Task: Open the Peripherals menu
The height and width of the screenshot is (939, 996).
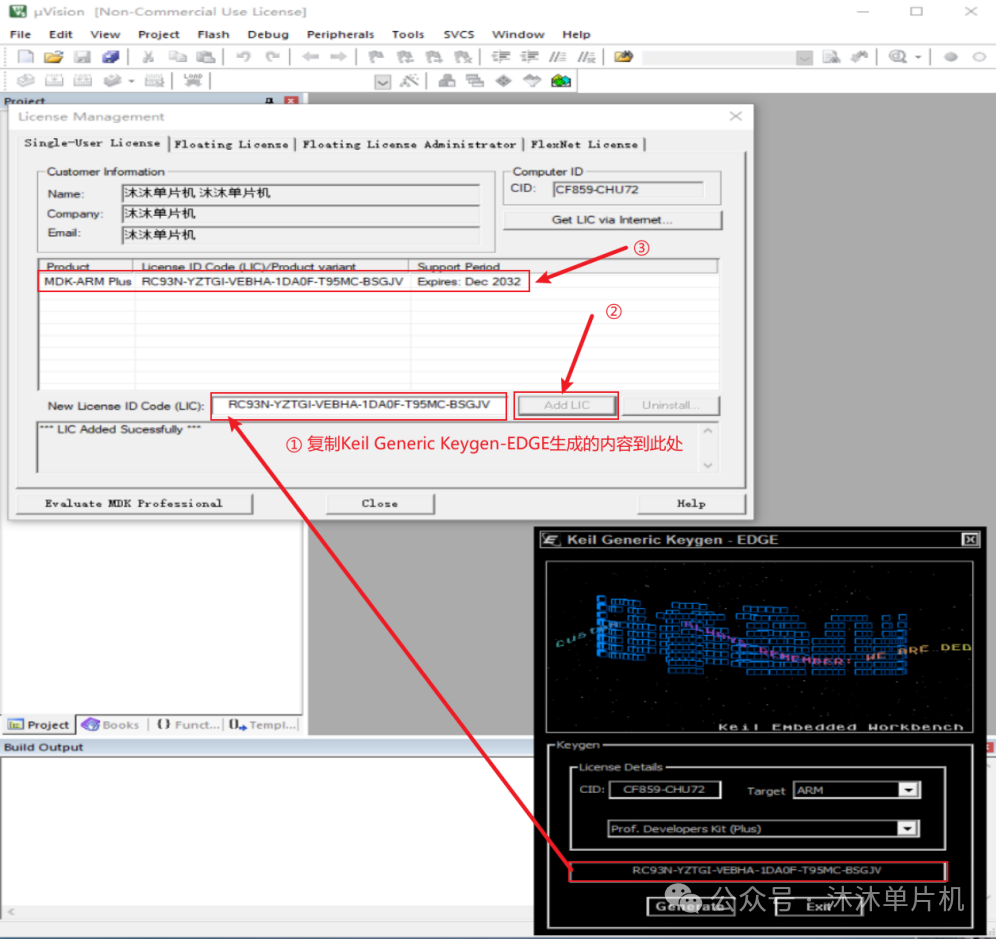Action: pos(340,34)
